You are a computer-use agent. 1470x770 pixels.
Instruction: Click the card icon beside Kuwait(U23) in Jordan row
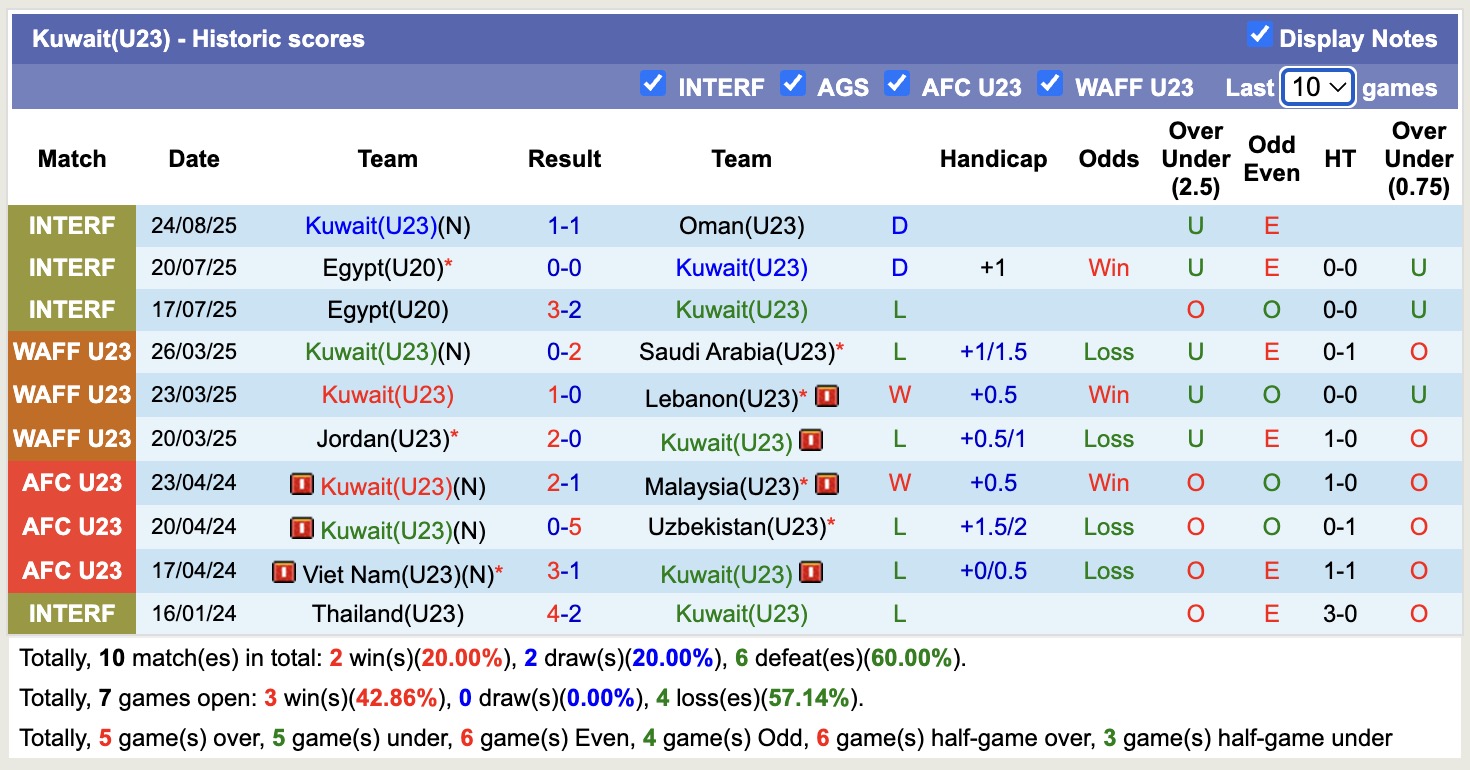810,439
